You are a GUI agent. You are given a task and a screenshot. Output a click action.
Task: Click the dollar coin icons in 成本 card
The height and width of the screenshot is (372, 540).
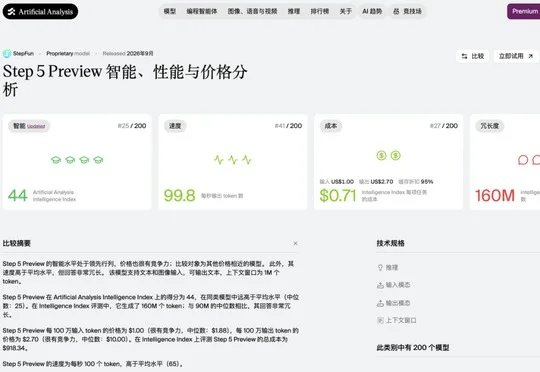388,156
